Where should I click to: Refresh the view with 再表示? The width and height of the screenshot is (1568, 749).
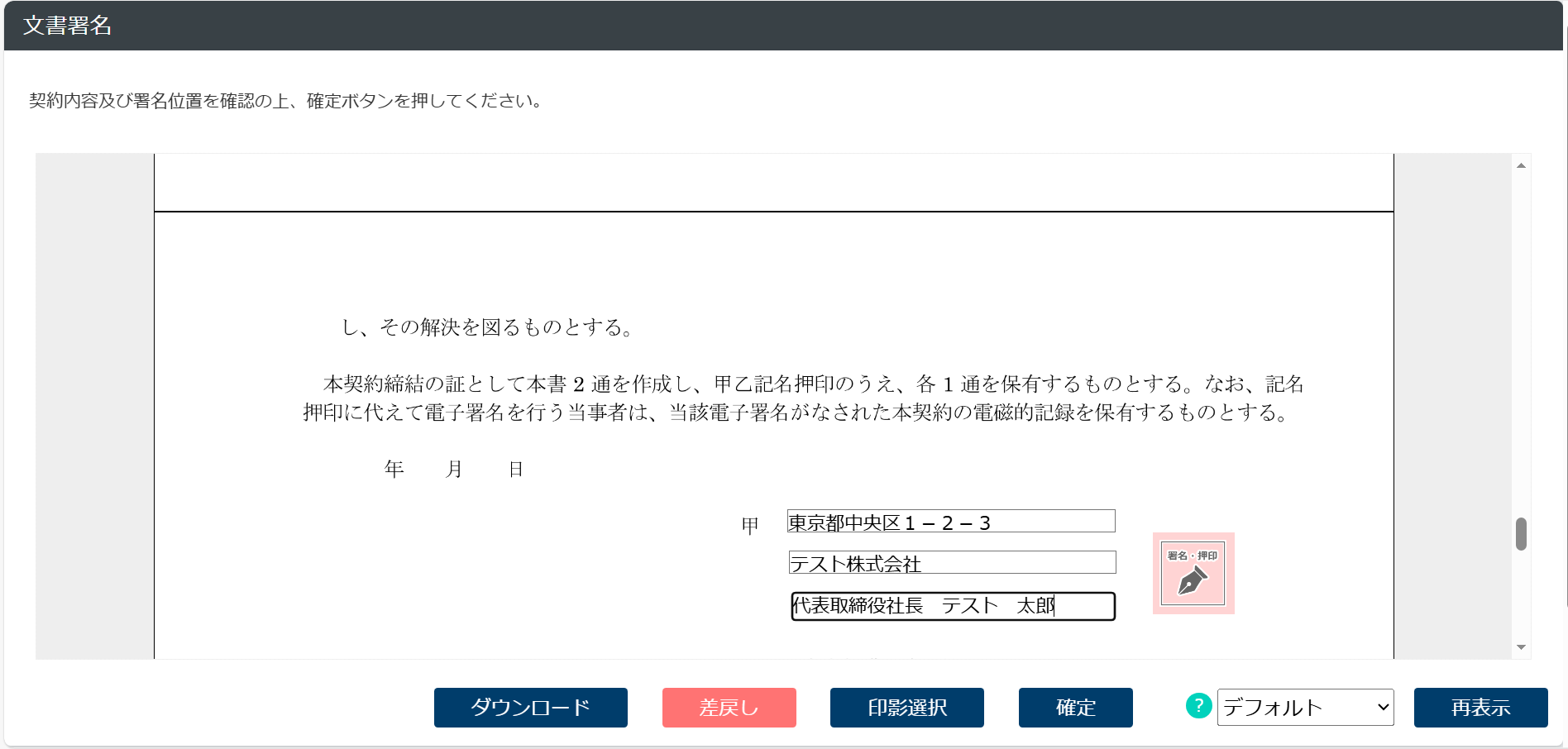click(x=1480, y=708)
